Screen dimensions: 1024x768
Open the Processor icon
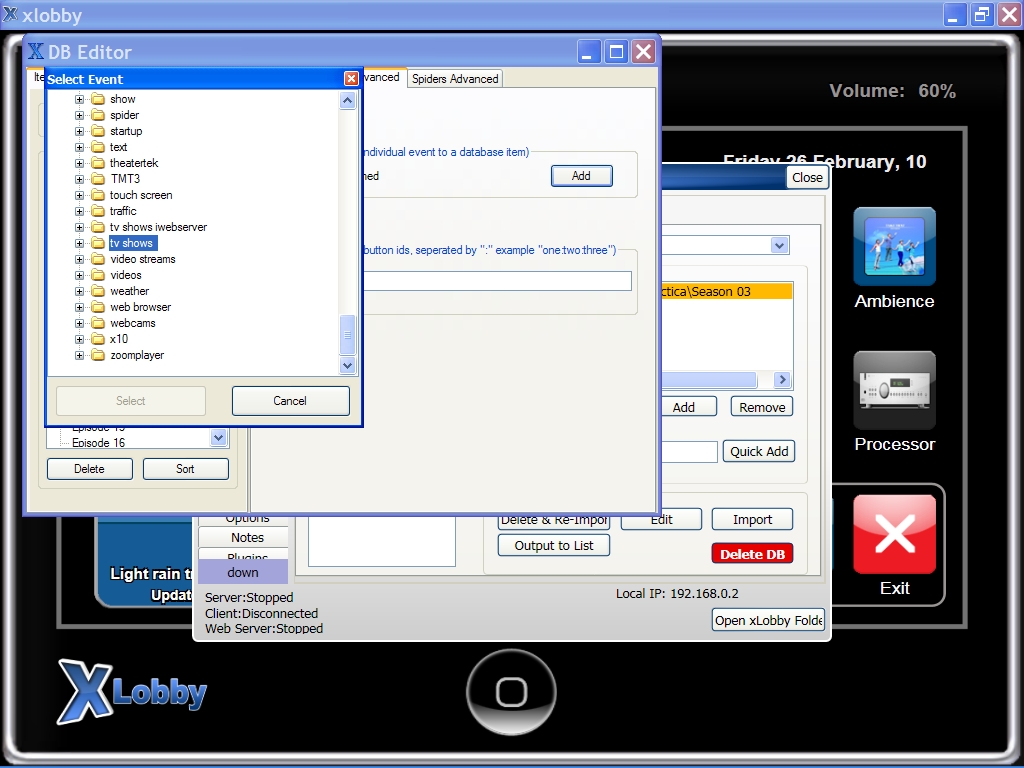pyautogui.click(x=894, y=390)
